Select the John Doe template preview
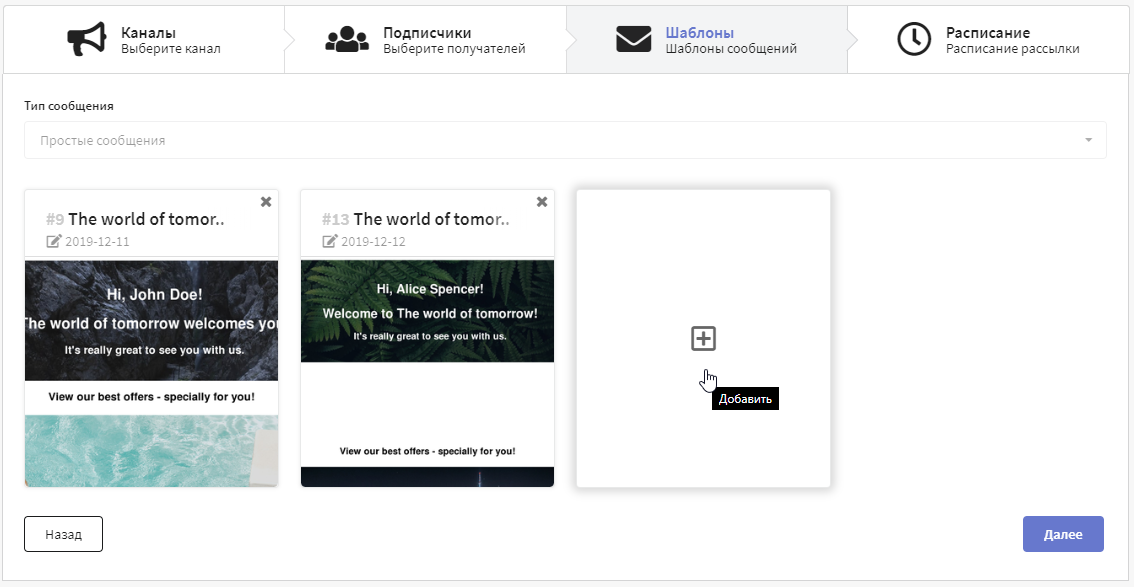 (x=151, y=372)
